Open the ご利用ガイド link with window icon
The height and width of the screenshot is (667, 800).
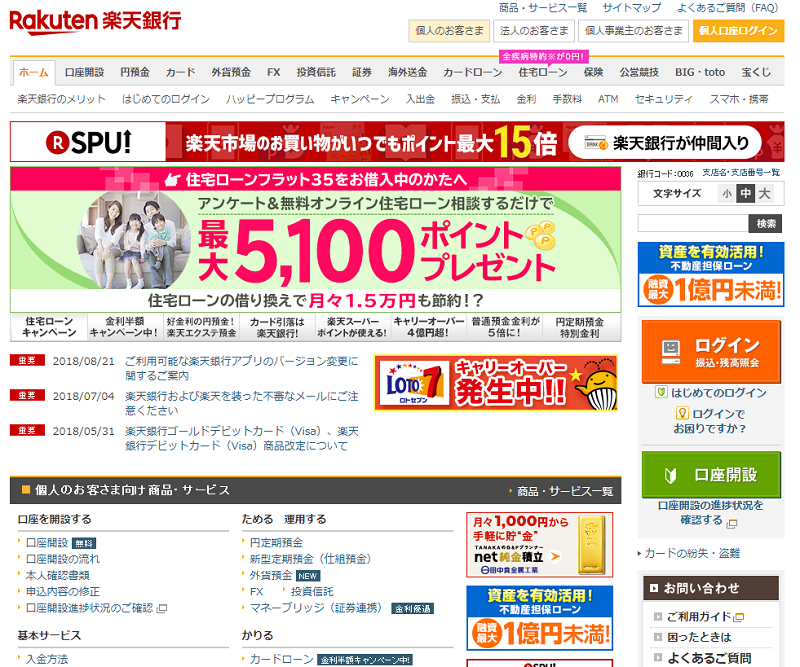(699, 617)
